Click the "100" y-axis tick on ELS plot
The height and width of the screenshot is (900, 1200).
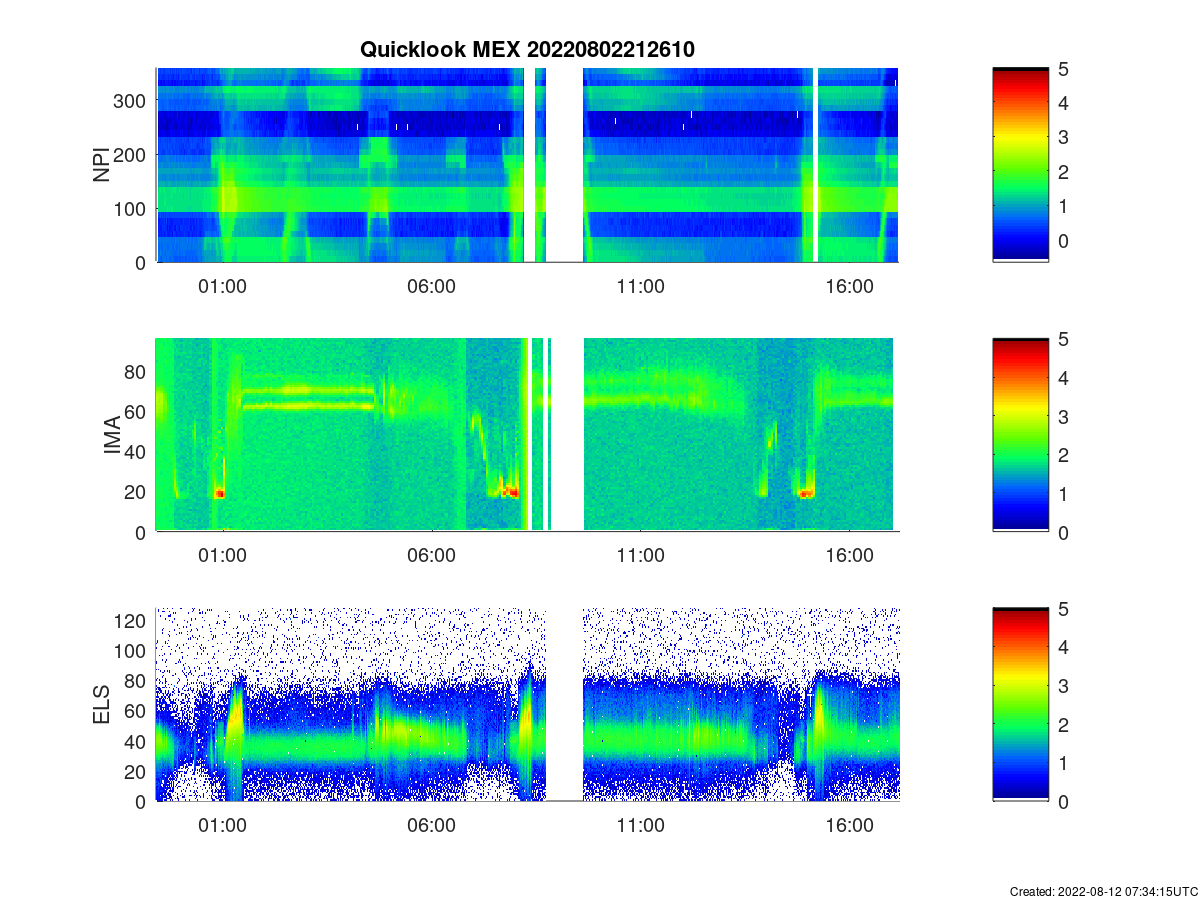click(132, 650)
